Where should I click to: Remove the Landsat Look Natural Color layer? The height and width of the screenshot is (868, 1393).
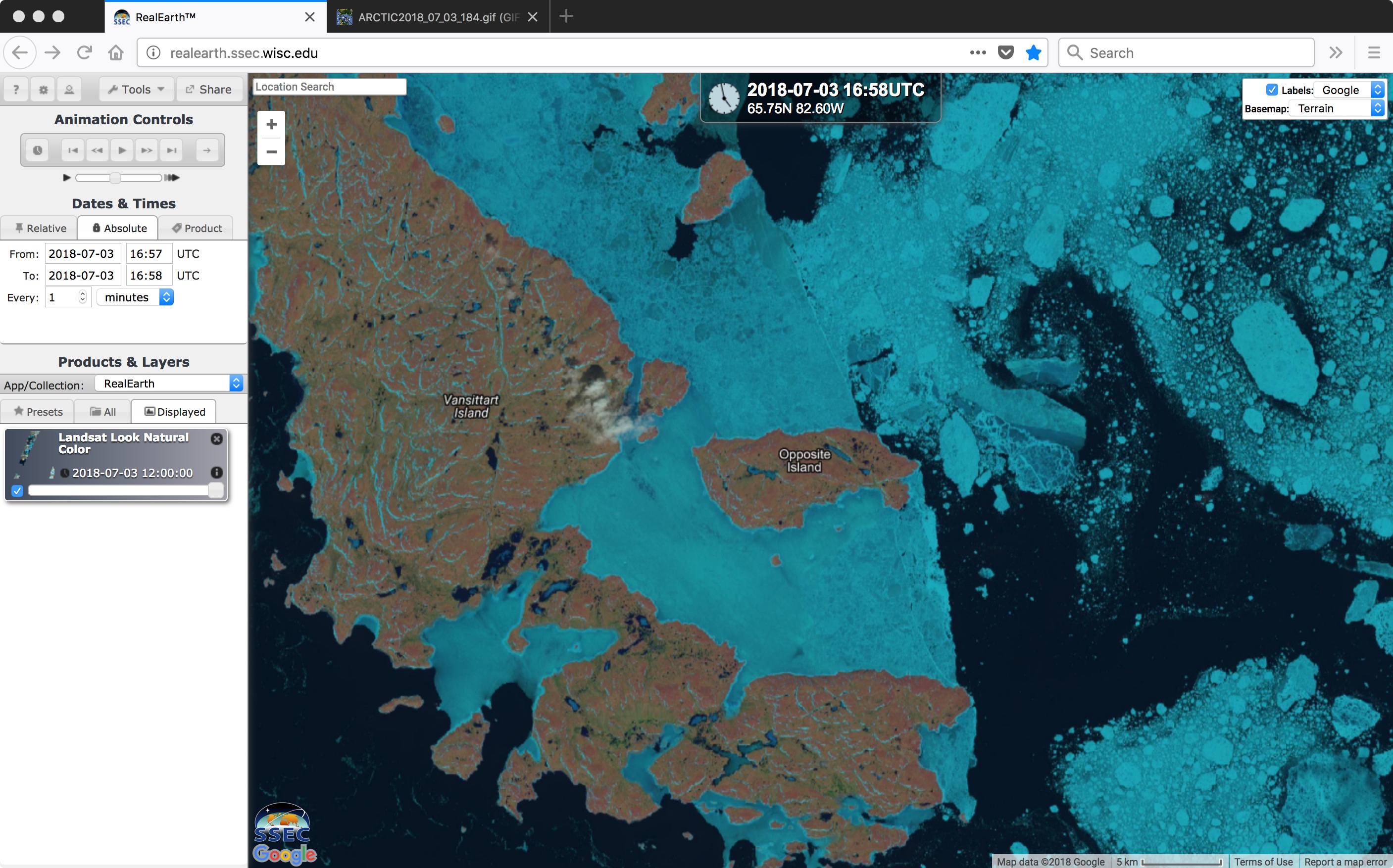pyautogui.click(x=216, y=438)
